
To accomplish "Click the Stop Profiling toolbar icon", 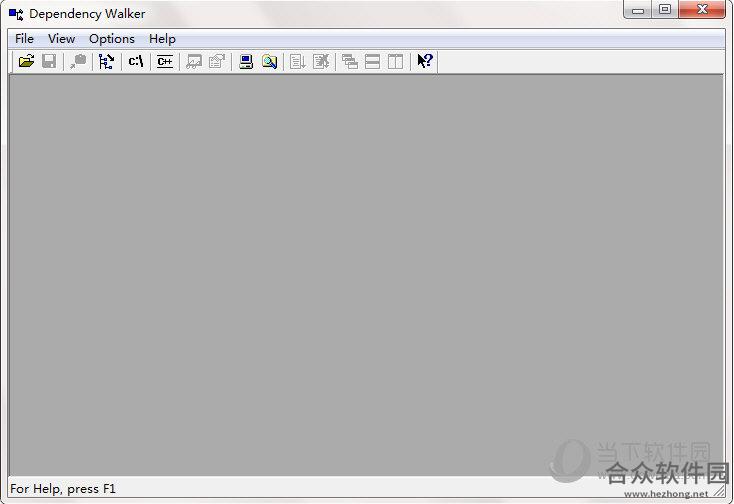I will point(321,61).
